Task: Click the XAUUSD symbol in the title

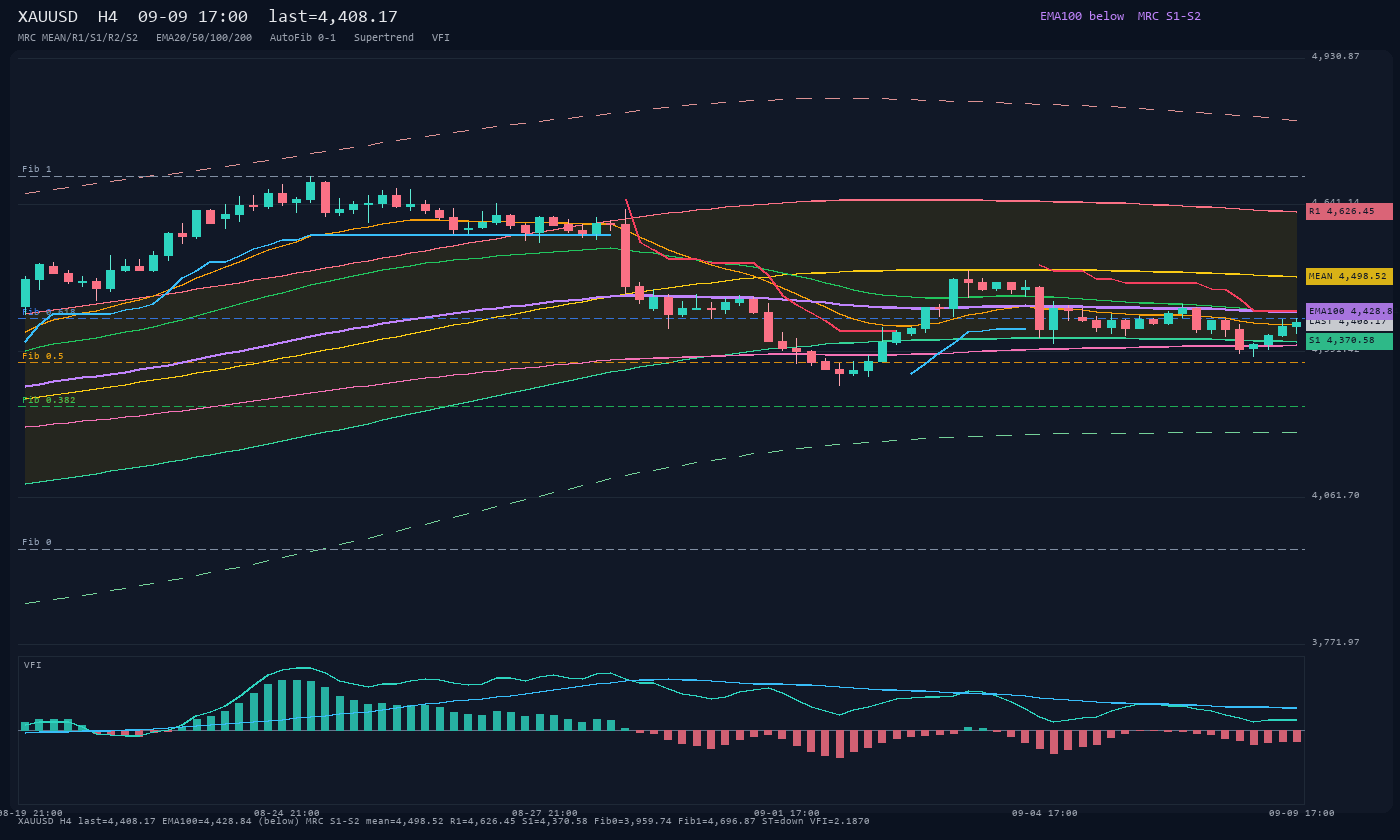Action: pyautogui.click(x=48, y=17)
